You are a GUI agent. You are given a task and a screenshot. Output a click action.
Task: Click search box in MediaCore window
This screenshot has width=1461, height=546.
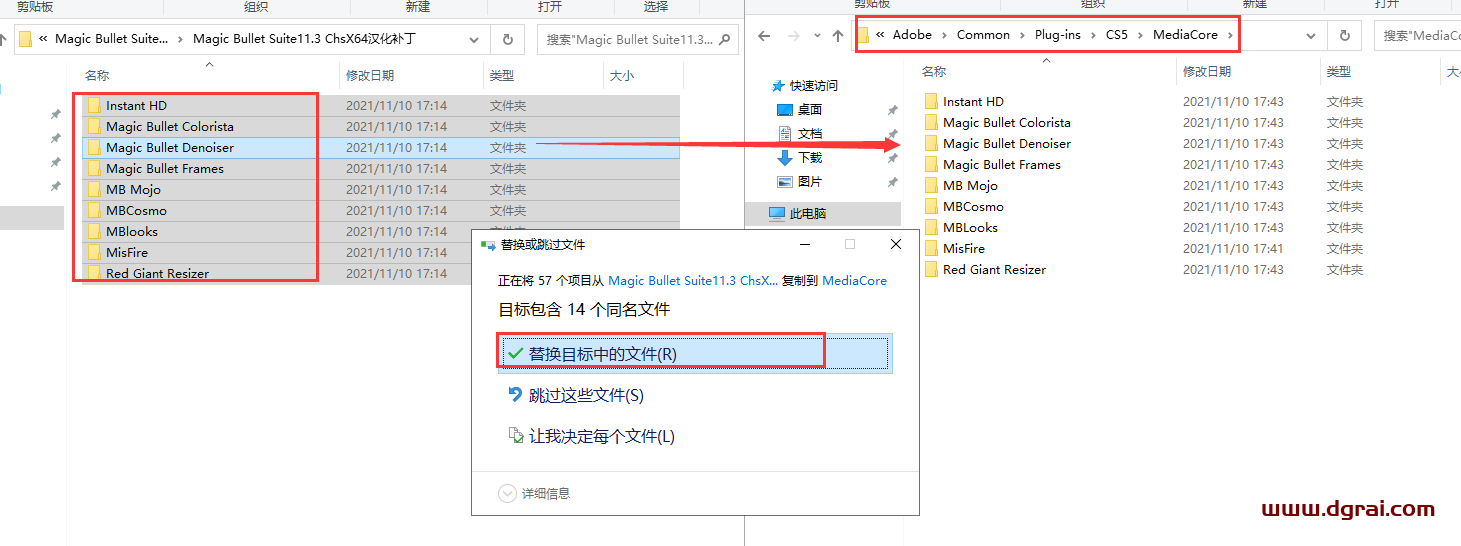1417,36
